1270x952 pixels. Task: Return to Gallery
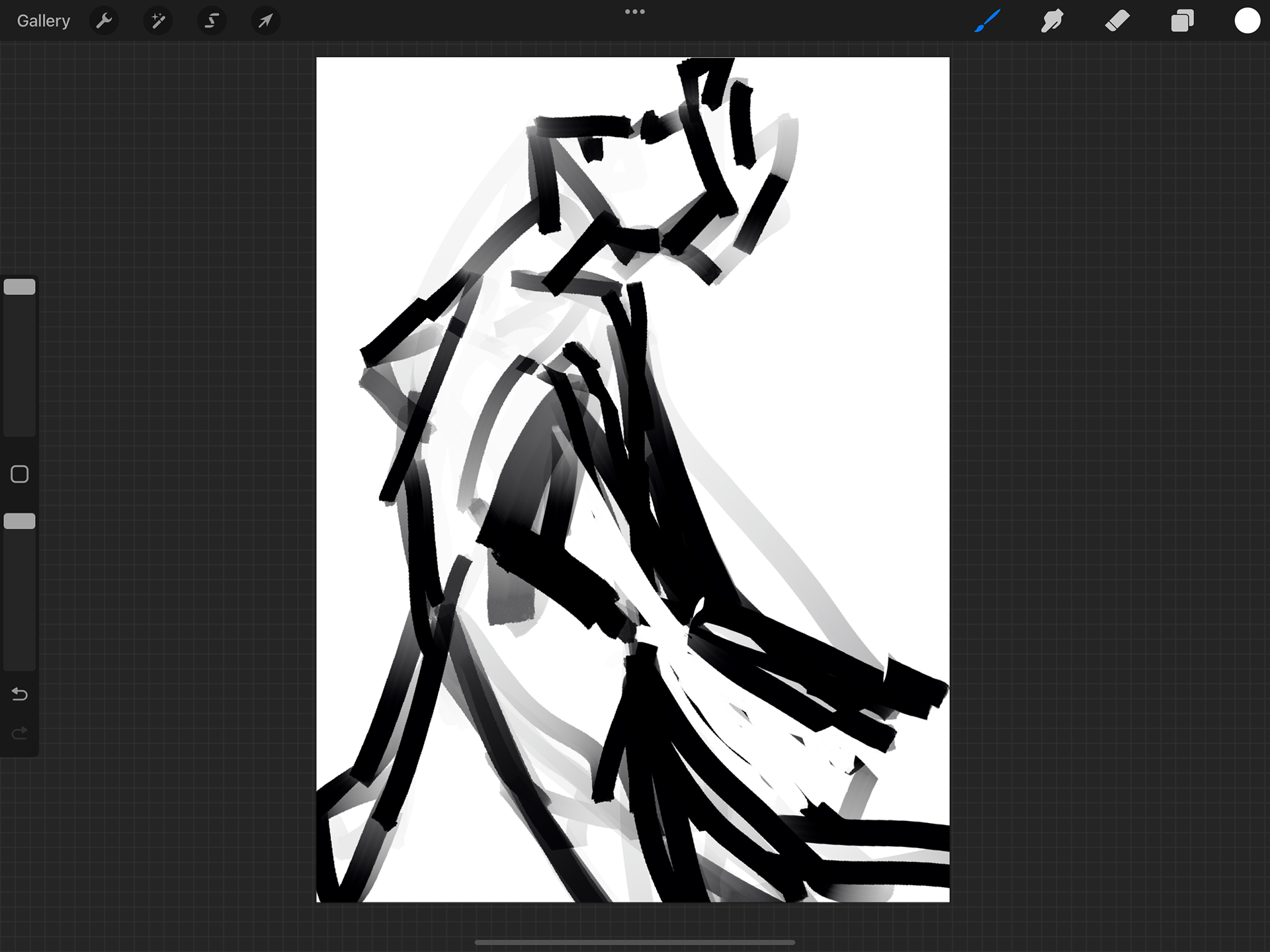pos(44,21)
